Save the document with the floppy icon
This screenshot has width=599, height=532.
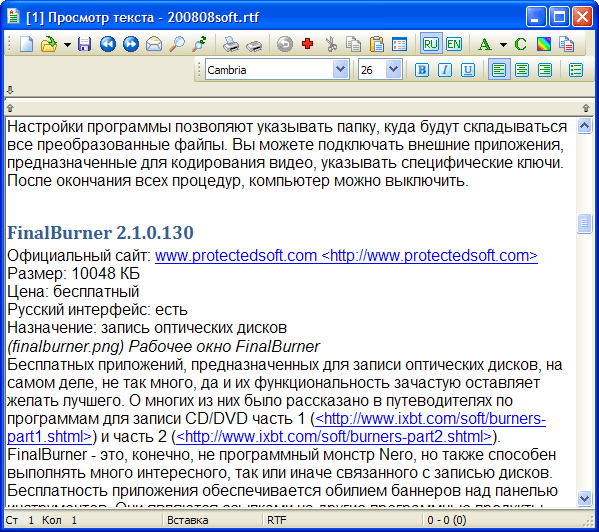pyautogui.click(x=84, y=44)
